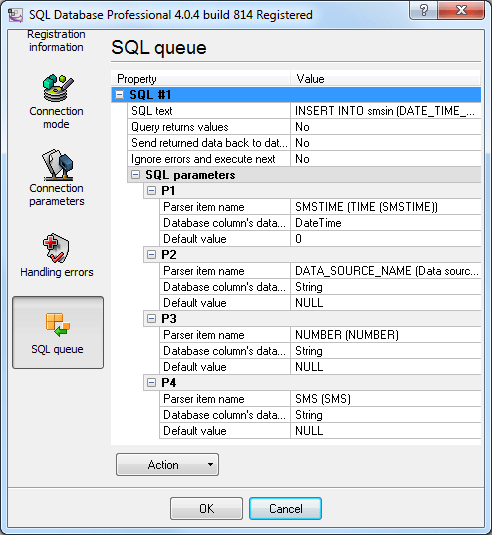Switch to SQL queue label
Viewport: 492px width, 535px height.
pos(57,349)
